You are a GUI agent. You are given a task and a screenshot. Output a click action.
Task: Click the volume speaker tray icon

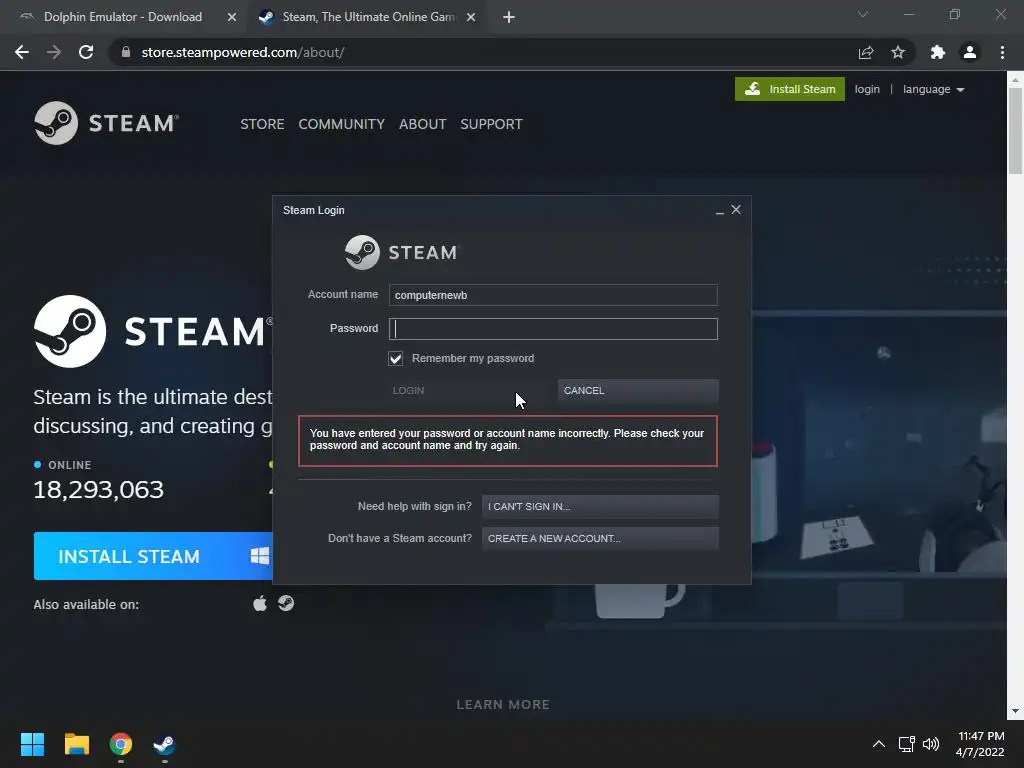[x=931, y=744]
